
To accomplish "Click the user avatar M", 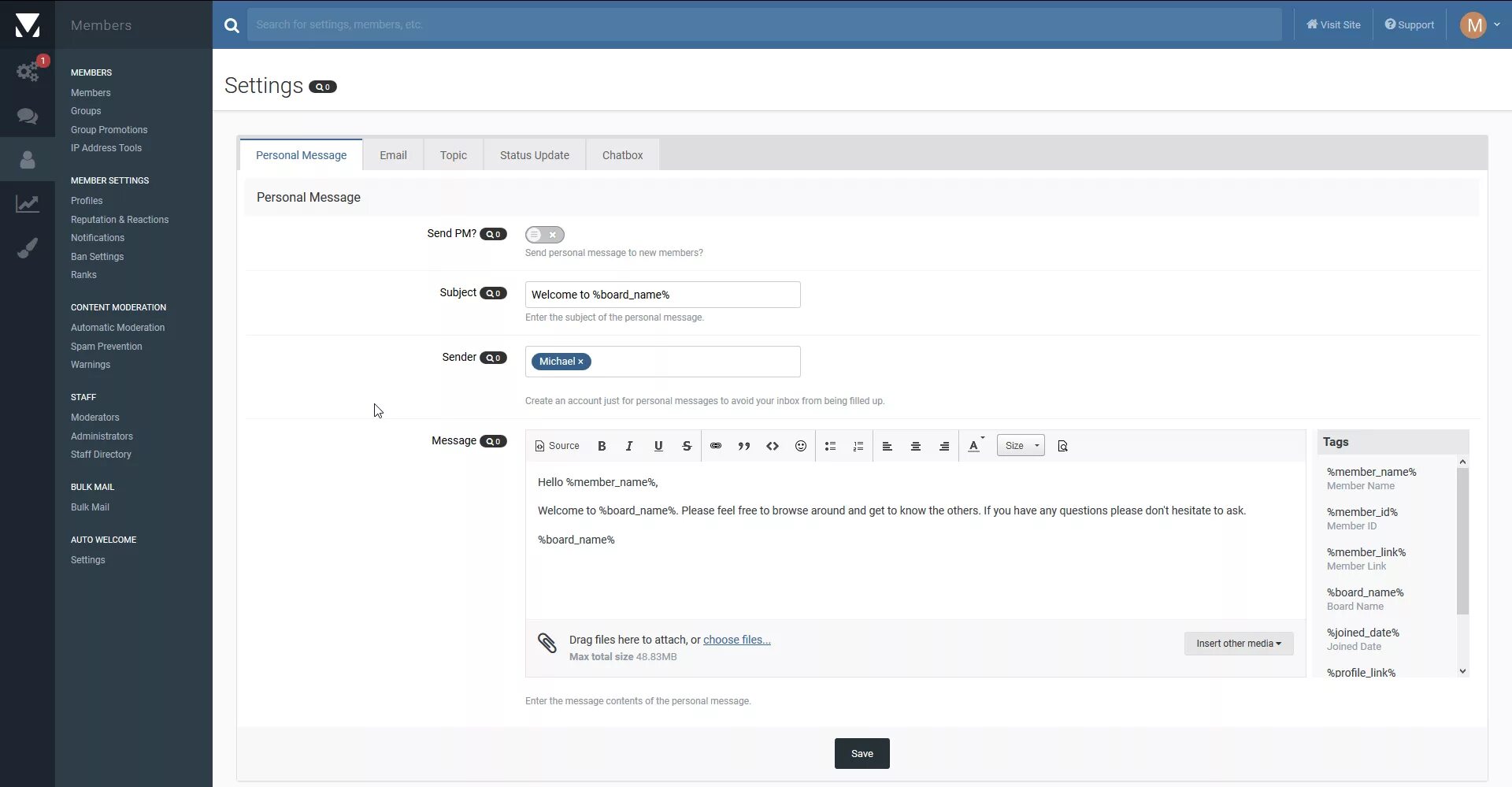I will click(1473, 25).
